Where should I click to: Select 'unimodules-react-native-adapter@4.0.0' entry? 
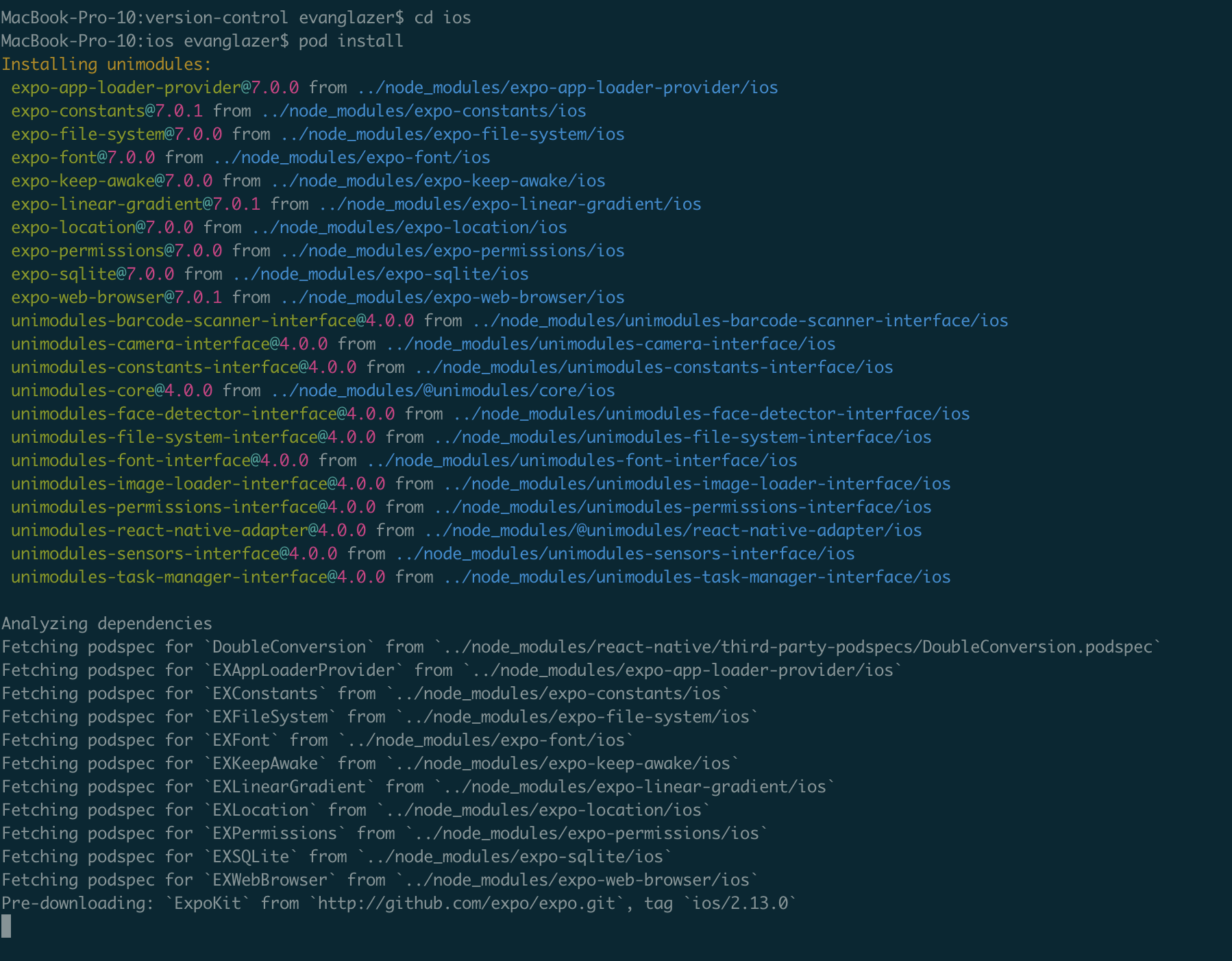188,531
